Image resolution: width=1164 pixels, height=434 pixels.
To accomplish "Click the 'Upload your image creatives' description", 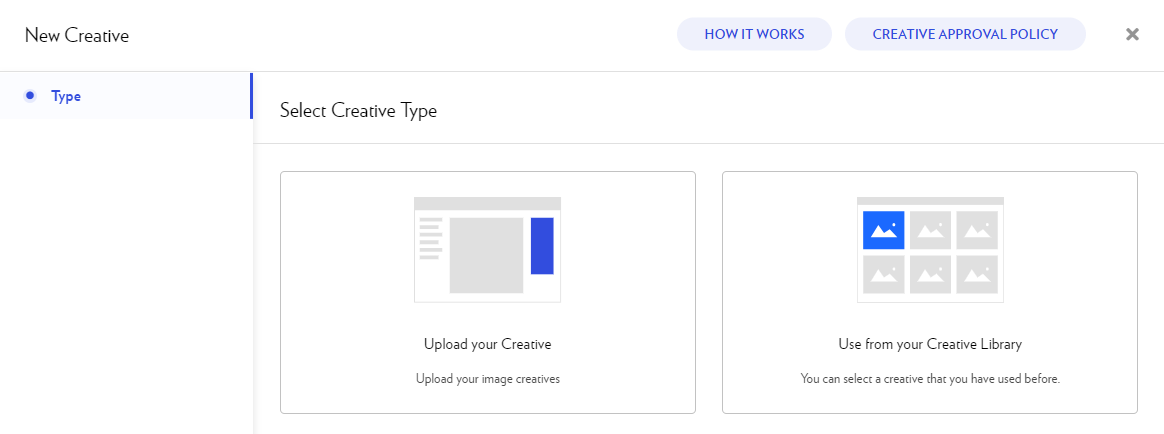I will (487, 379).
